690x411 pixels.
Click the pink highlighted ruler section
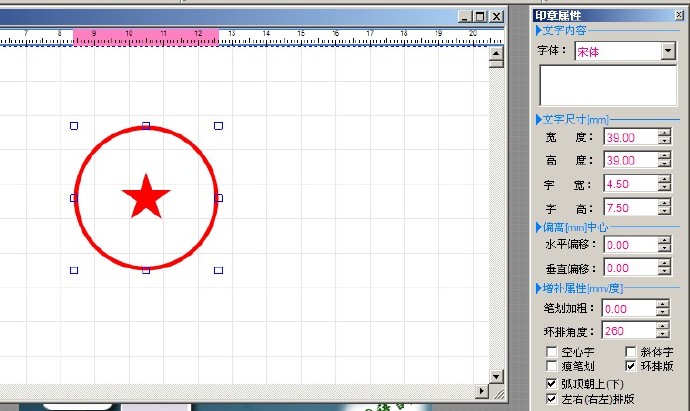coord(146,37)
